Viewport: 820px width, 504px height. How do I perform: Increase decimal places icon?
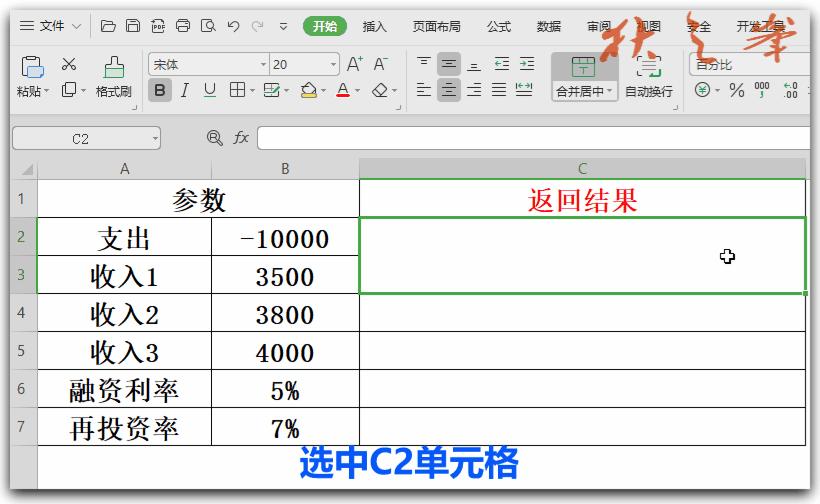point(790,90)
